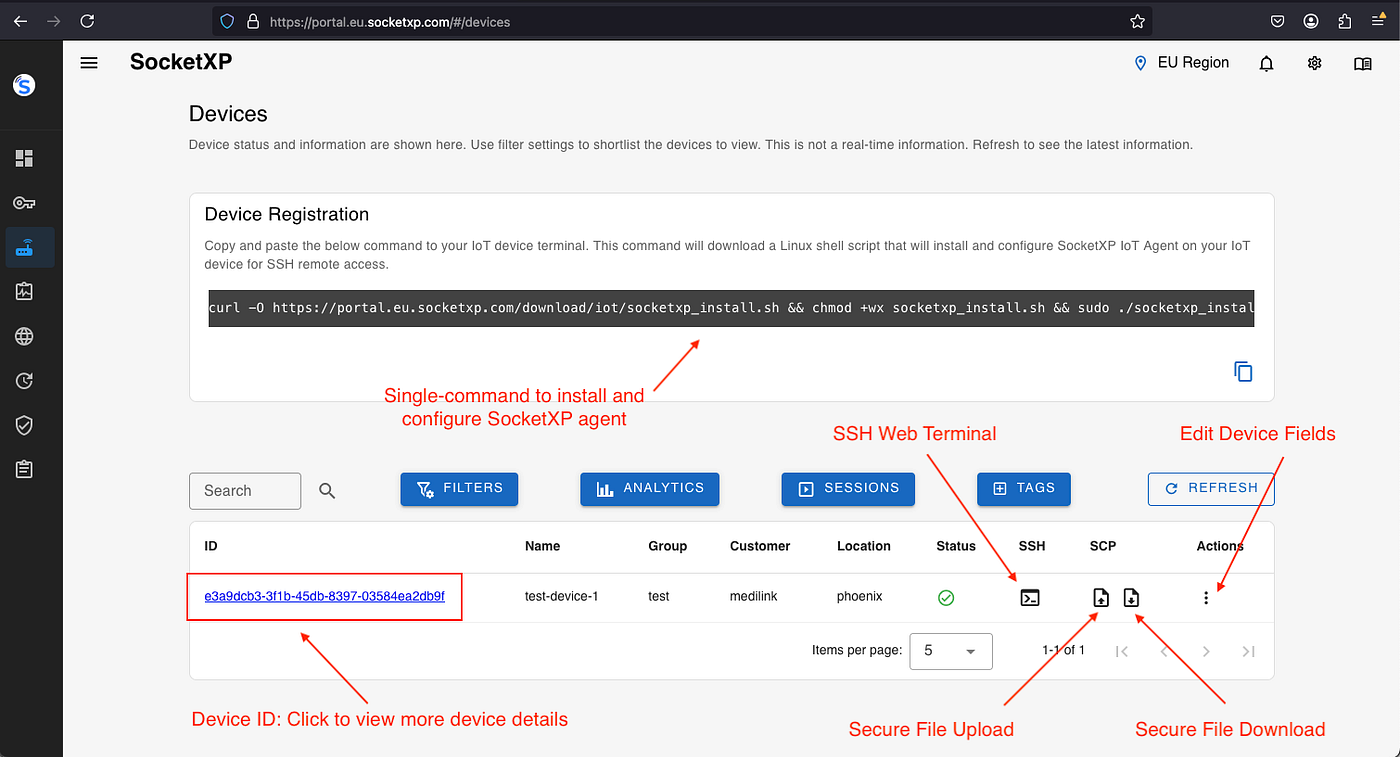
Task: Open the globe icon in the sidebar
Action: (x=24, y=336)
